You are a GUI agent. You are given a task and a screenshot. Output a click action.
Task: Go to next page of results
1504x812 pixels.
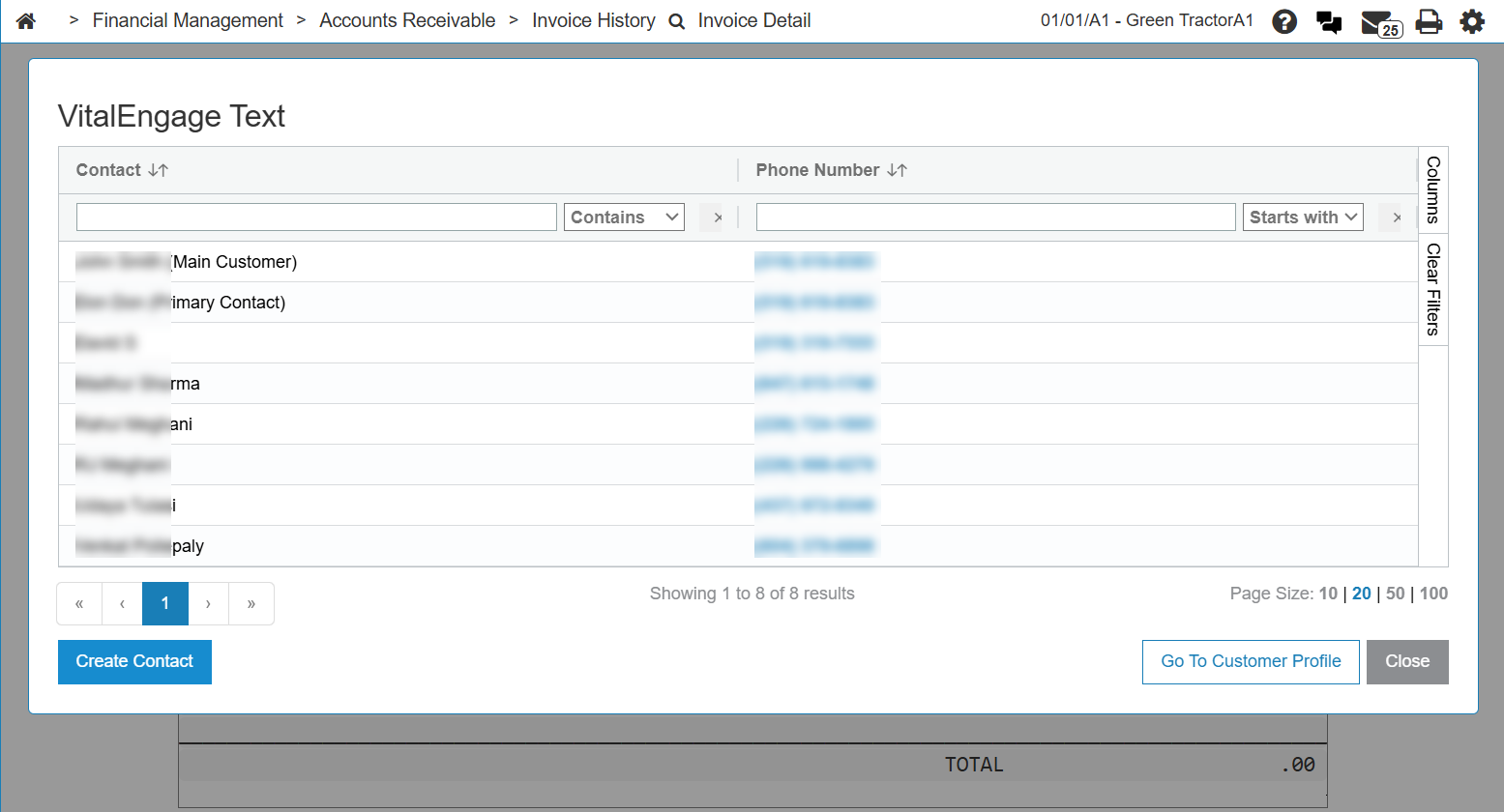(x=208, y=603)
